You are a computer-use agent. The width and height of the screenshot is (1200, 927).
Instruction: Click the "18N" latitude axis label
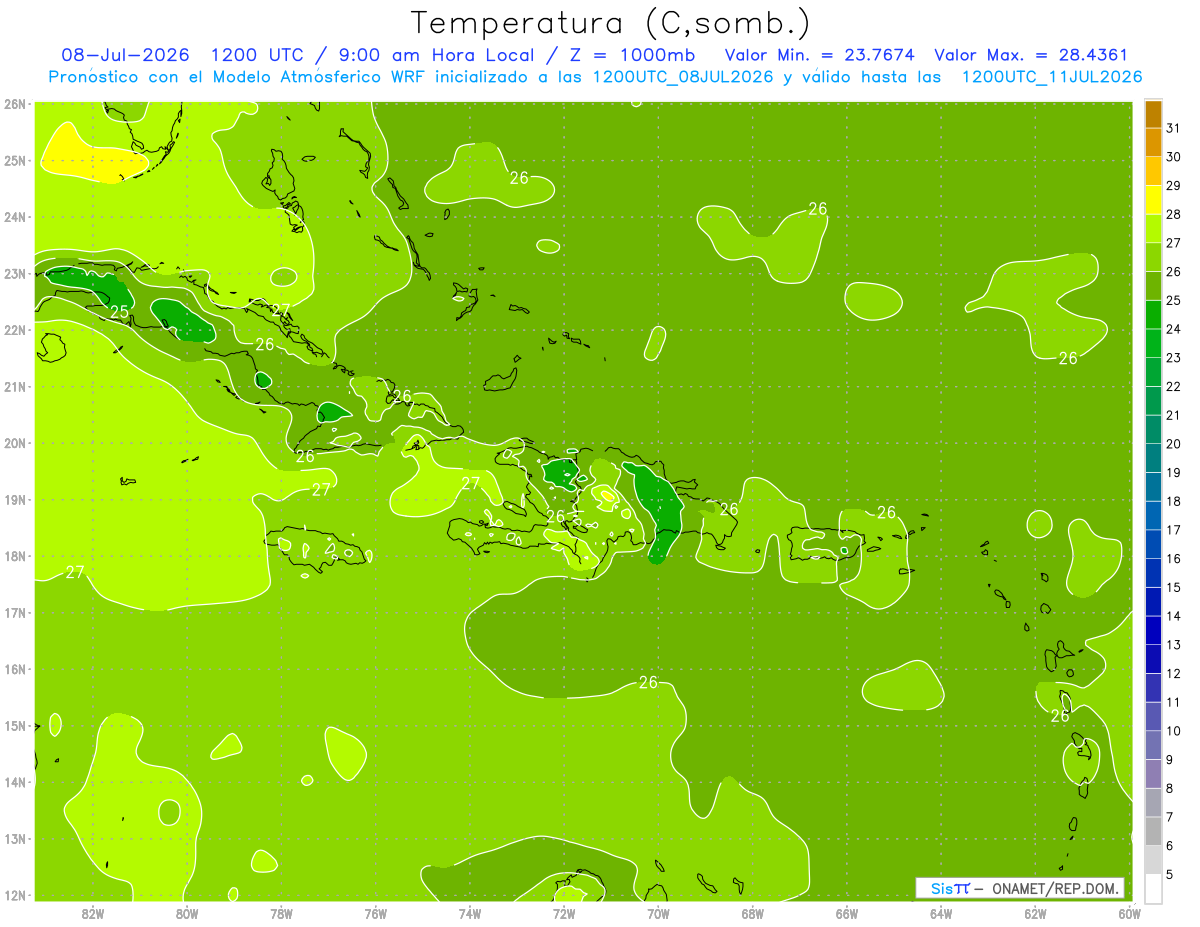[x=14, y=556]
